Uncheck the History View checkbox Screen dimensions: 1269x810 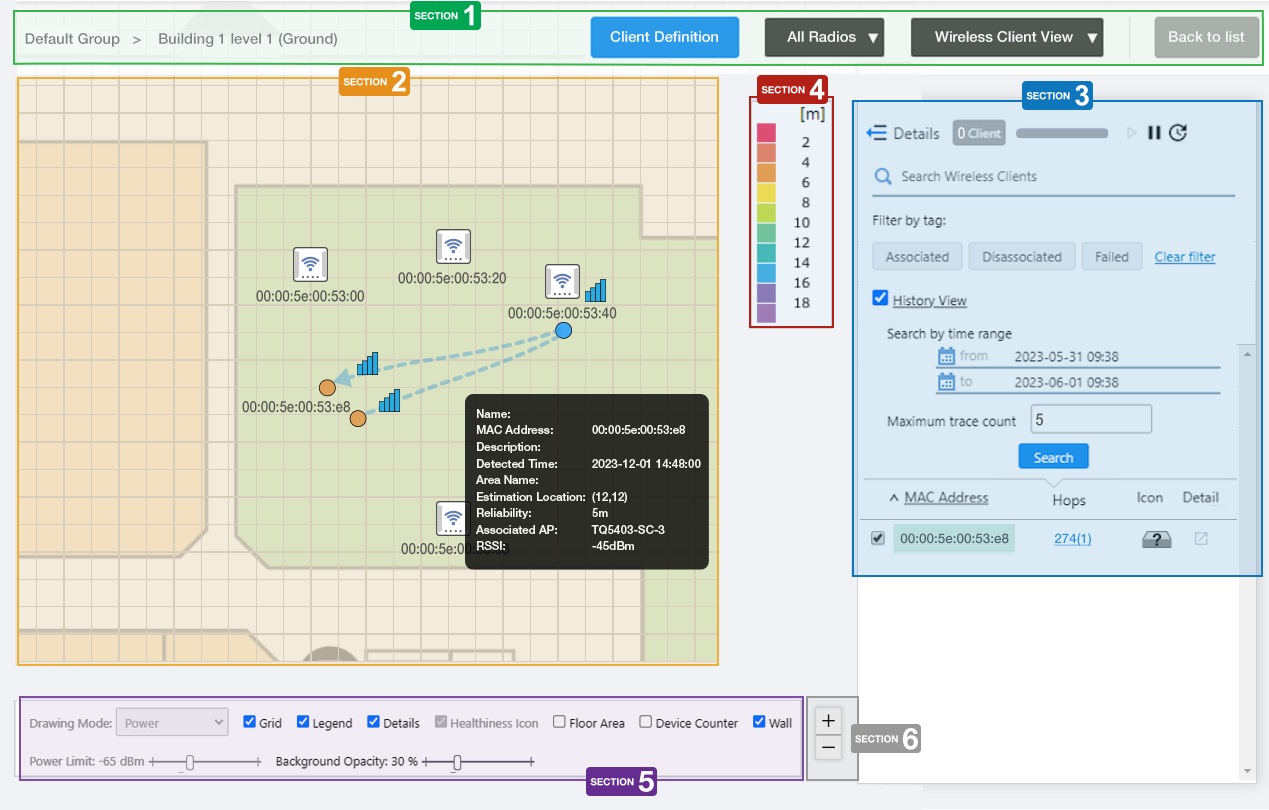pyautogui.click(x=880, y=298)
